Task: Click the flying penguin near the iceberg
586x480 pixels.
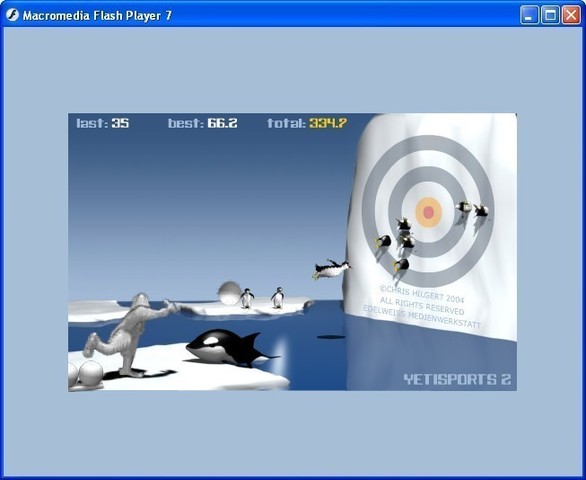Action: click(331, 269)
